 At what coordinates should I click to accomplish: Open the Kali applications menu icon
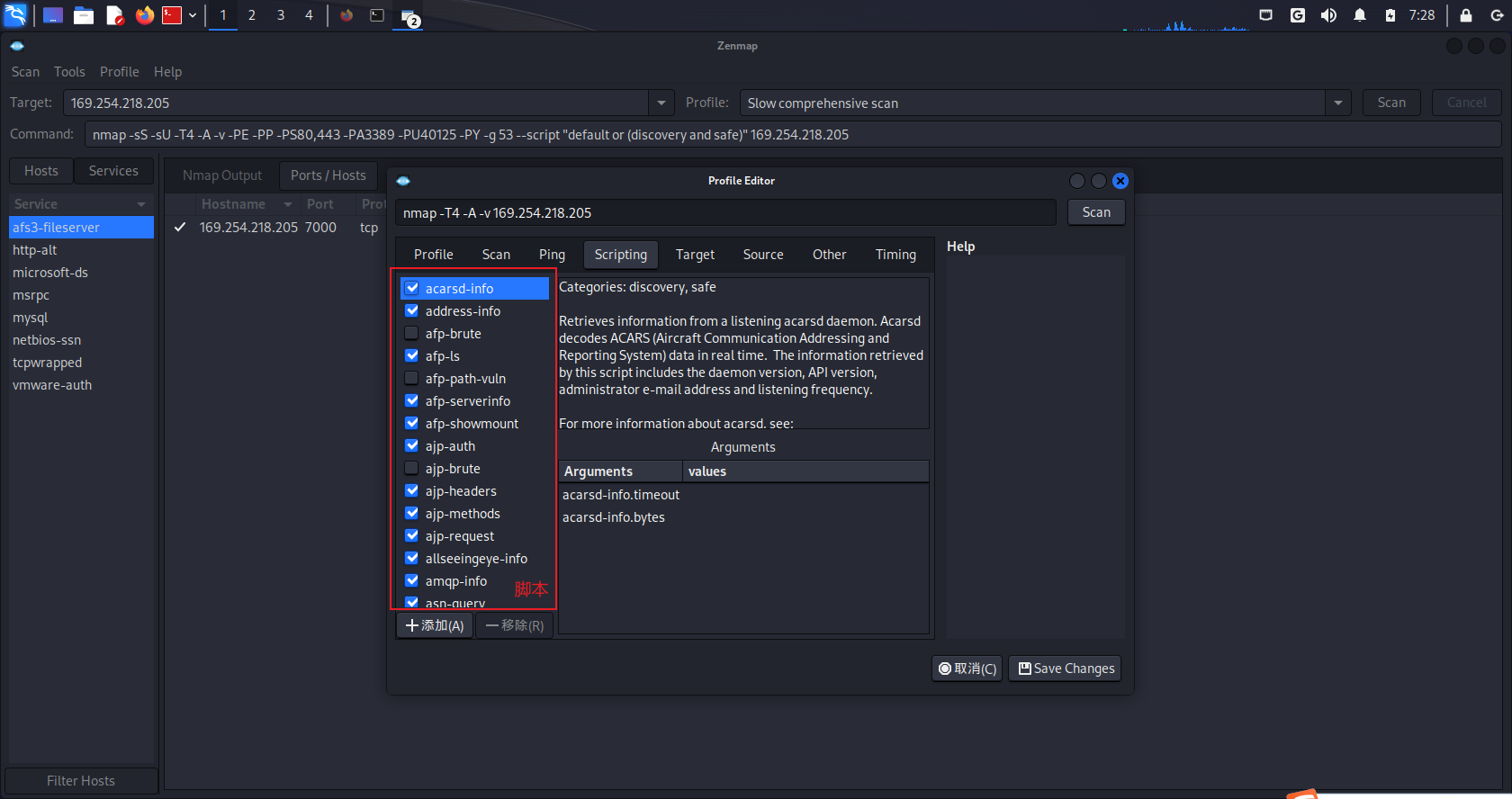(x=16, y=14)
